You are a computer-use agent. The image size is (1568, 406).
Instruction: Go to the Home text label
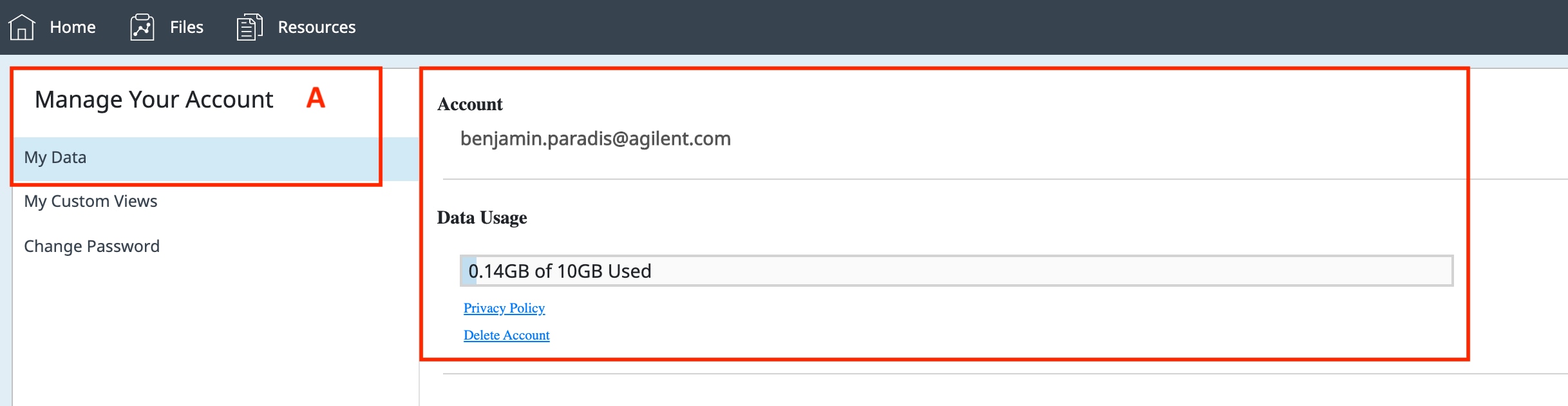point(73,27)
